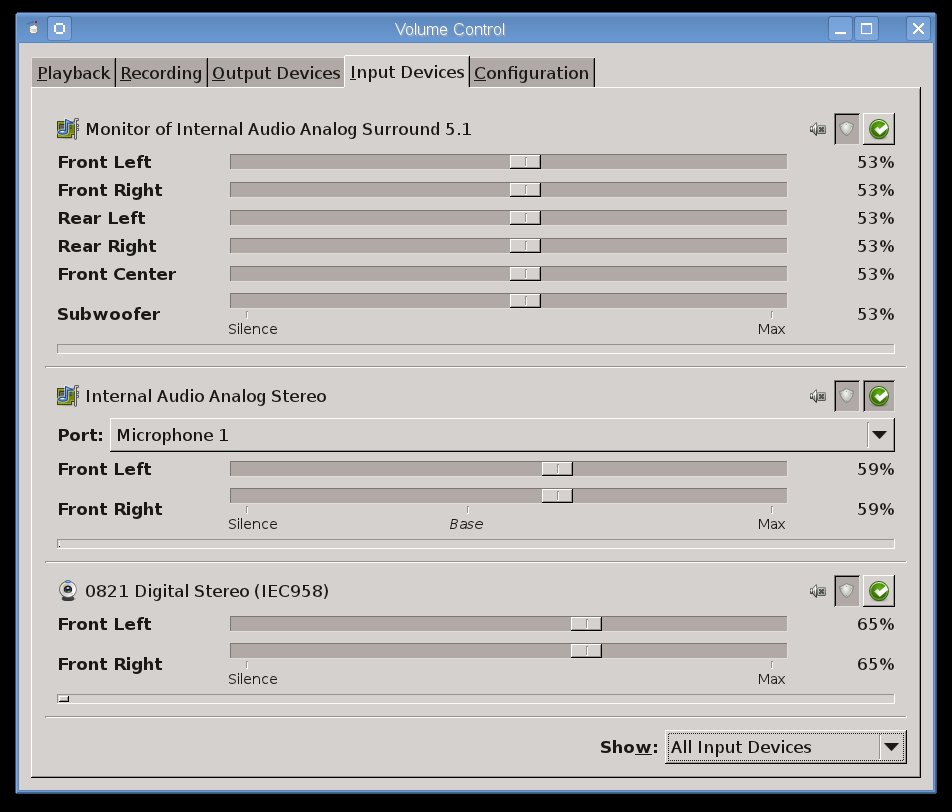This screenshot has width=952, height=812.
Task: Click the 'Subwoofer' channel label
Action: [x=109, y=314]
